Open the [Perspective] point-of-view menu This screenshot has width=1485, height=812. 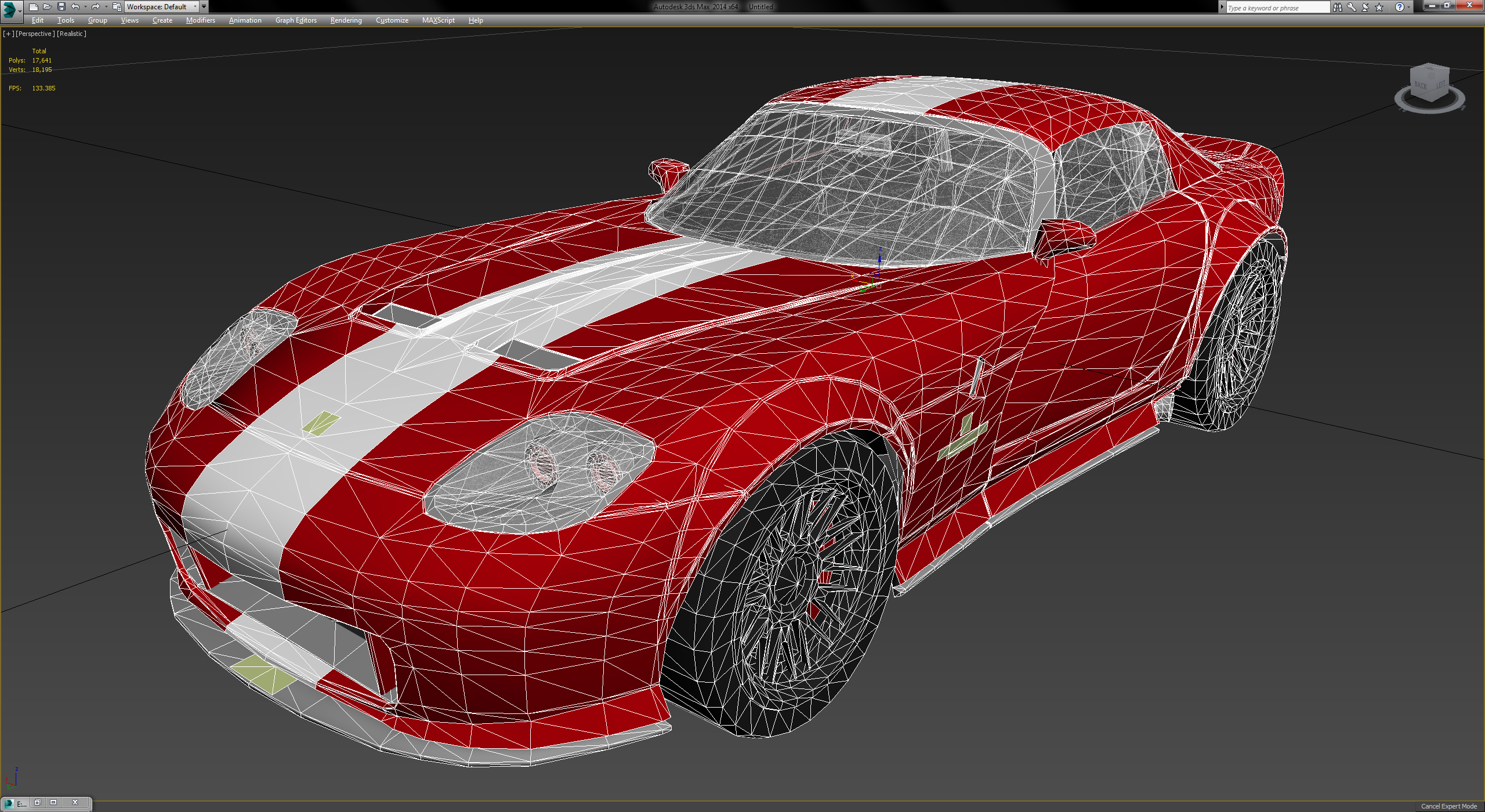pyautogui.click(x=35, y=34)
